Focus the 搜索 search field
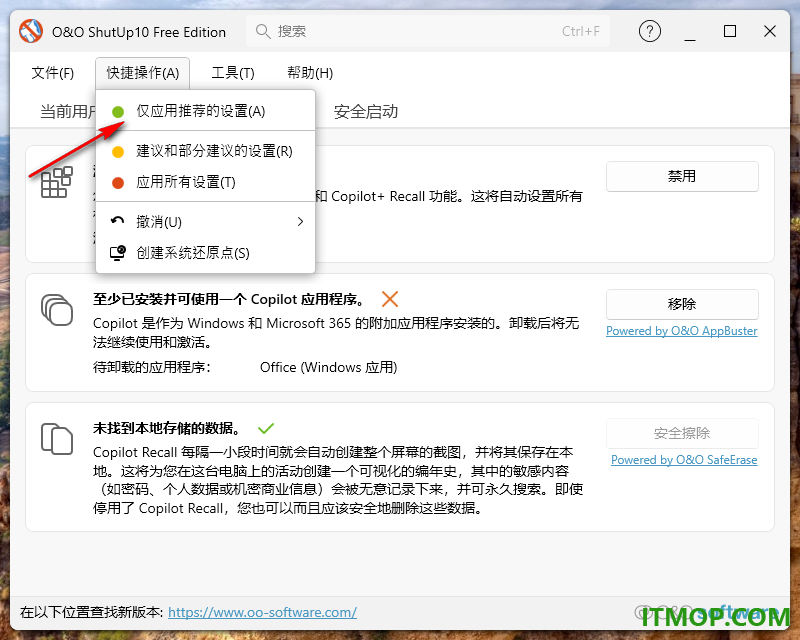Screen dimensions: 800x640 [x=428, y=32]
